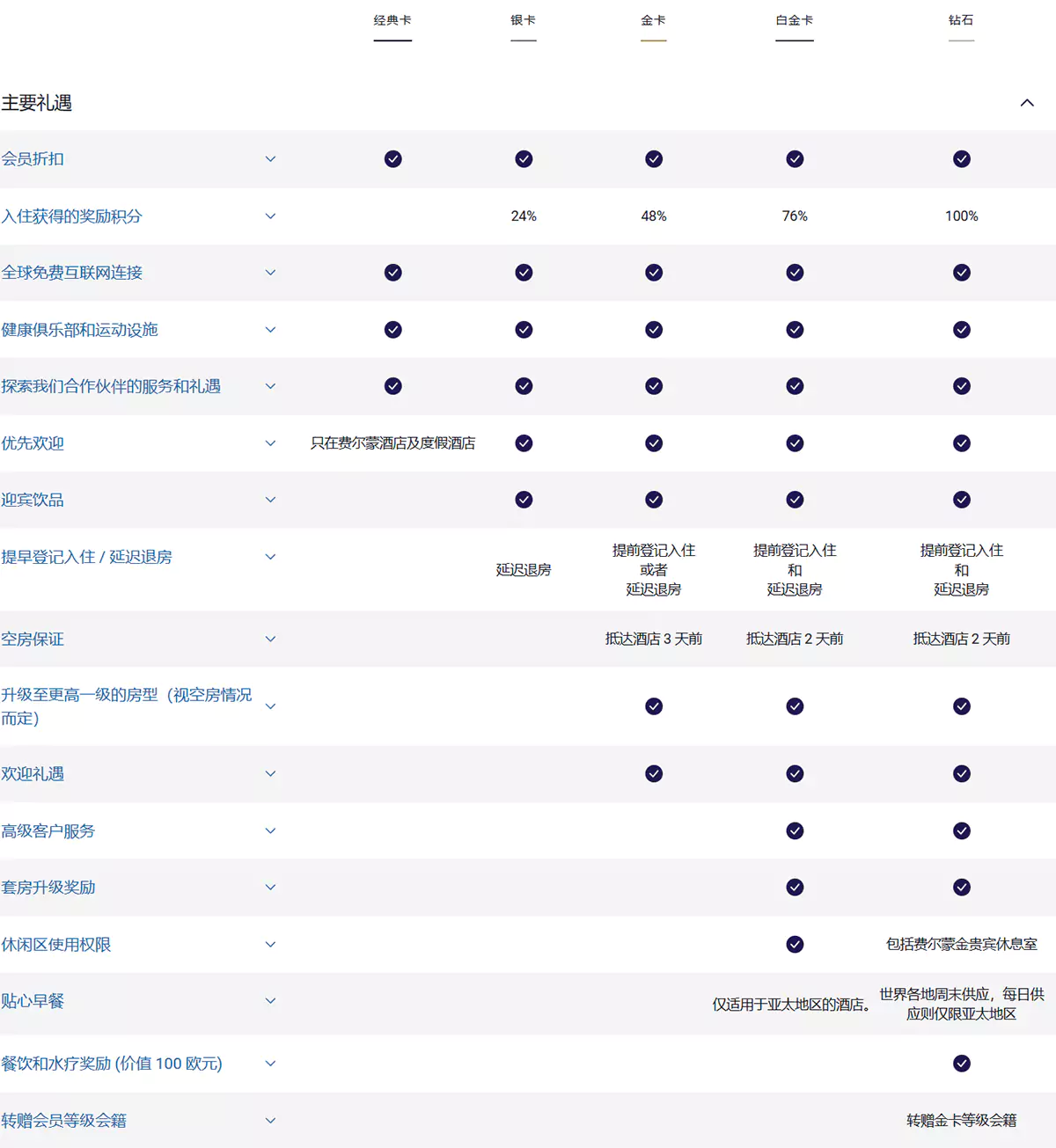The image size is (1056, 1148).
Task: Click the 金卡 checkmark in 迎宾饮品 row
Action: [653, 500]
